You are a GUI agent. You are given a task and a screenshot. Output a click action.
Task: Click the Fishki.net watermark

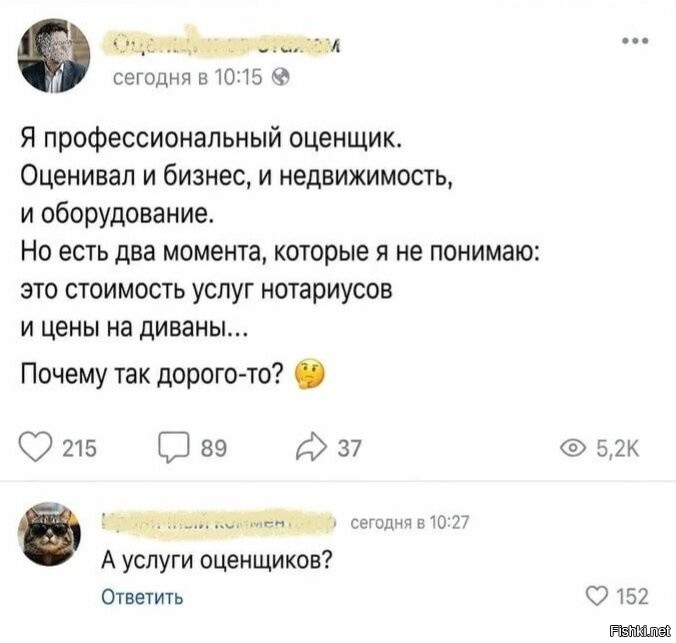[641, 632]
